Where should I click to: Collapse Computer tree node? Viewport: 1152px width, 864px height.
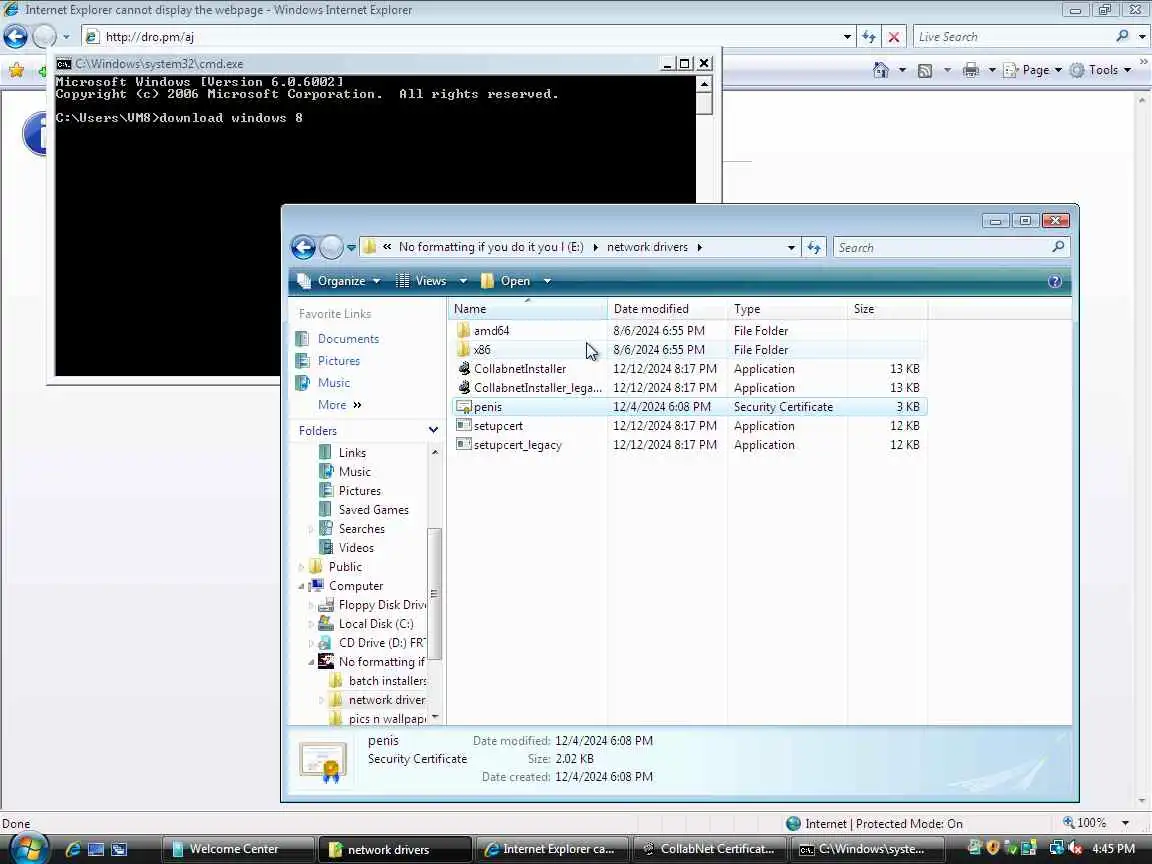(301, 586)
